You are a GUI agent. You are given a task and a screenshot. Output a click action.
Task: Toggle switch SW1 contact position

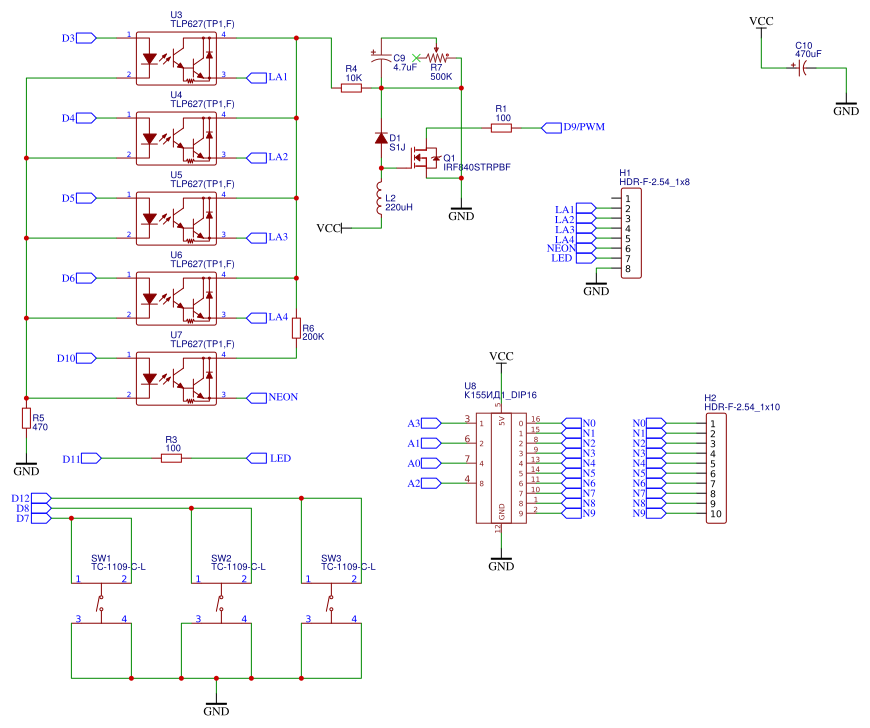tap(99, 604)
